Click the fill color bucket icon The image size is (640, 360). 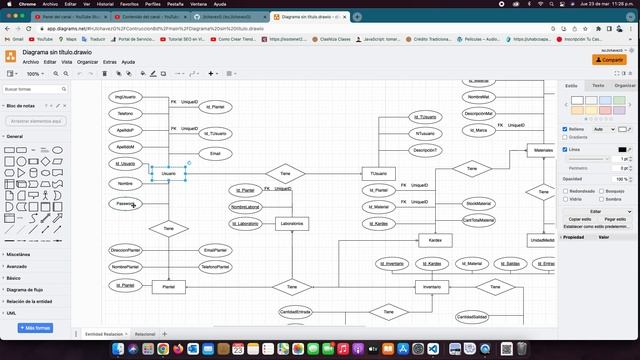click(143, 74)
